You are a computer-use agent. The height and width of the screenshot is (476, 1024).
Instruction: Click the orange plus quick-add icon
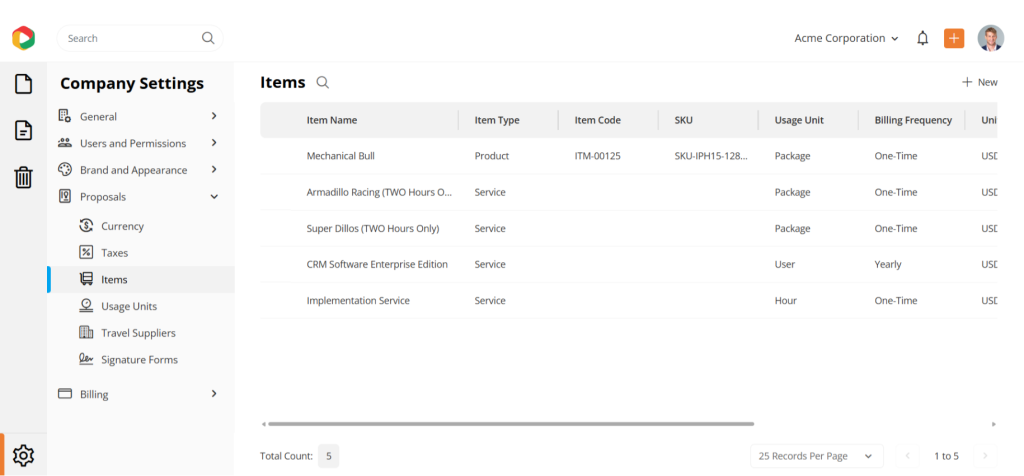(954, 38)
